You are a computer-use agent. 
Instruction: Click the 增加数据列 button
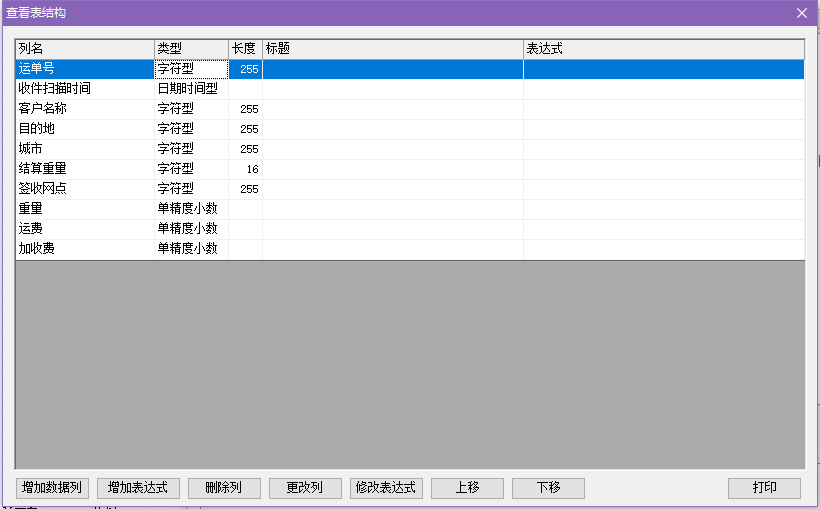52,488
